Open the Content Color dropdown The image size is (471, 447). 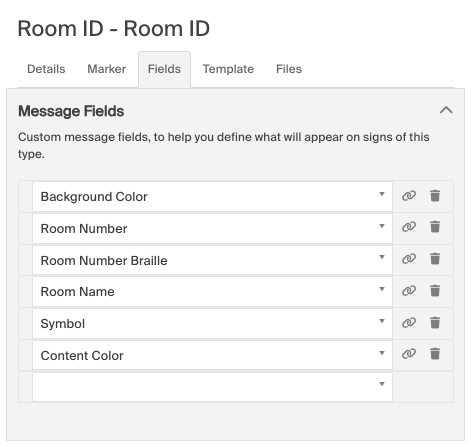pyautogui.click(x=212, y=355)
